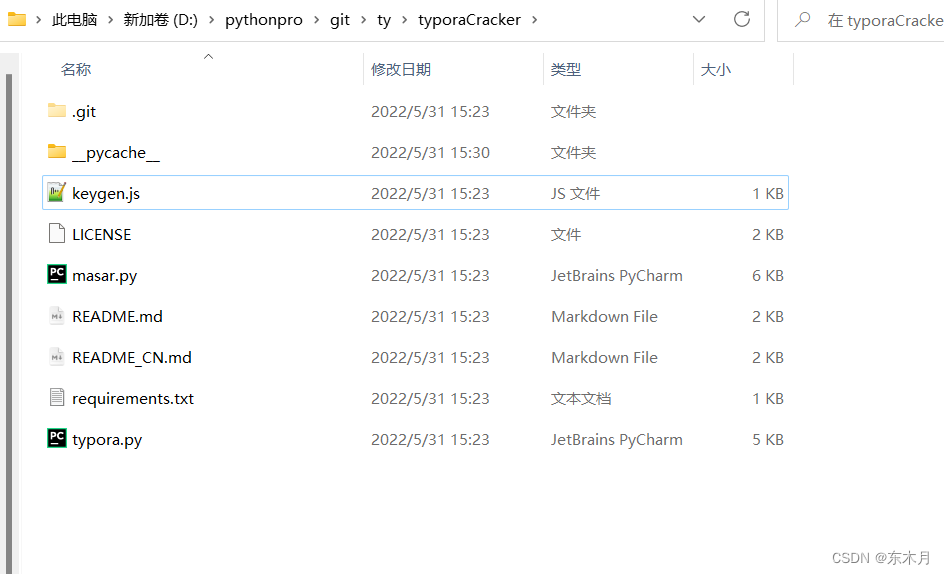944x574 pixels.
Task: Click the 文件夹 type of .git
Action: [573, 111]
